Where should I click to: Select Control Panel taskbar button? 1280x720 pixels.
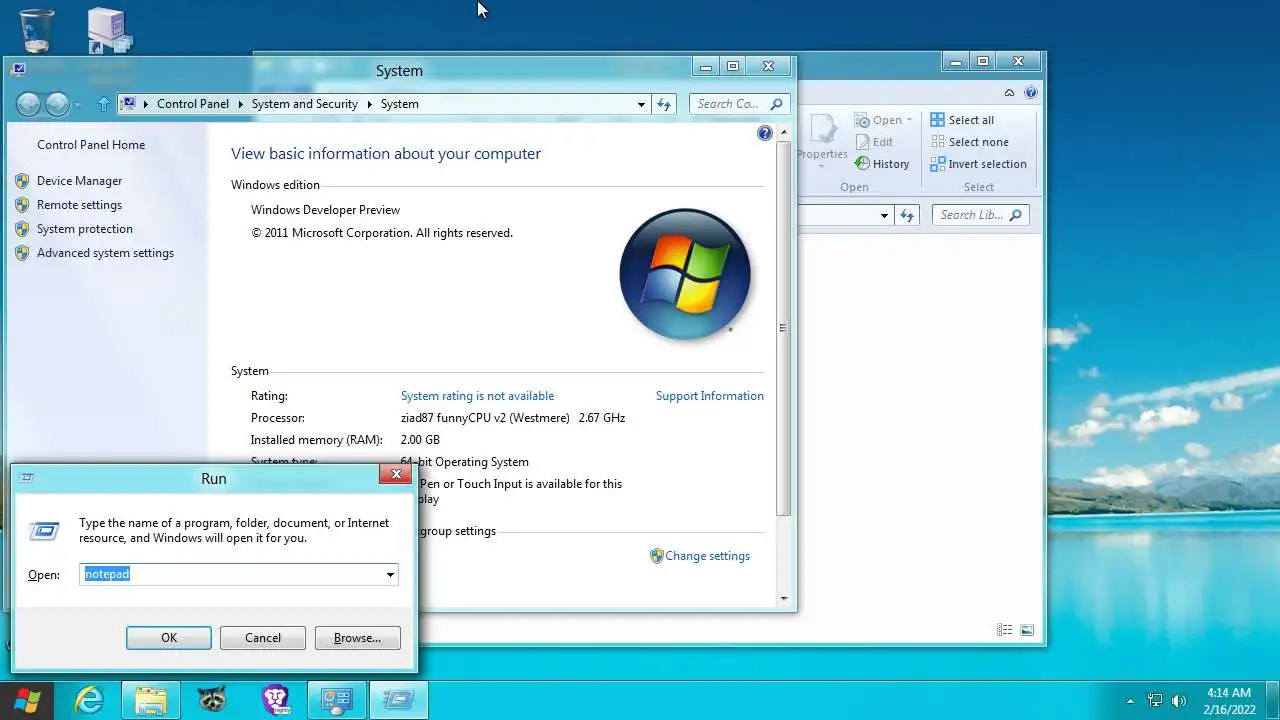pos(337,700)
